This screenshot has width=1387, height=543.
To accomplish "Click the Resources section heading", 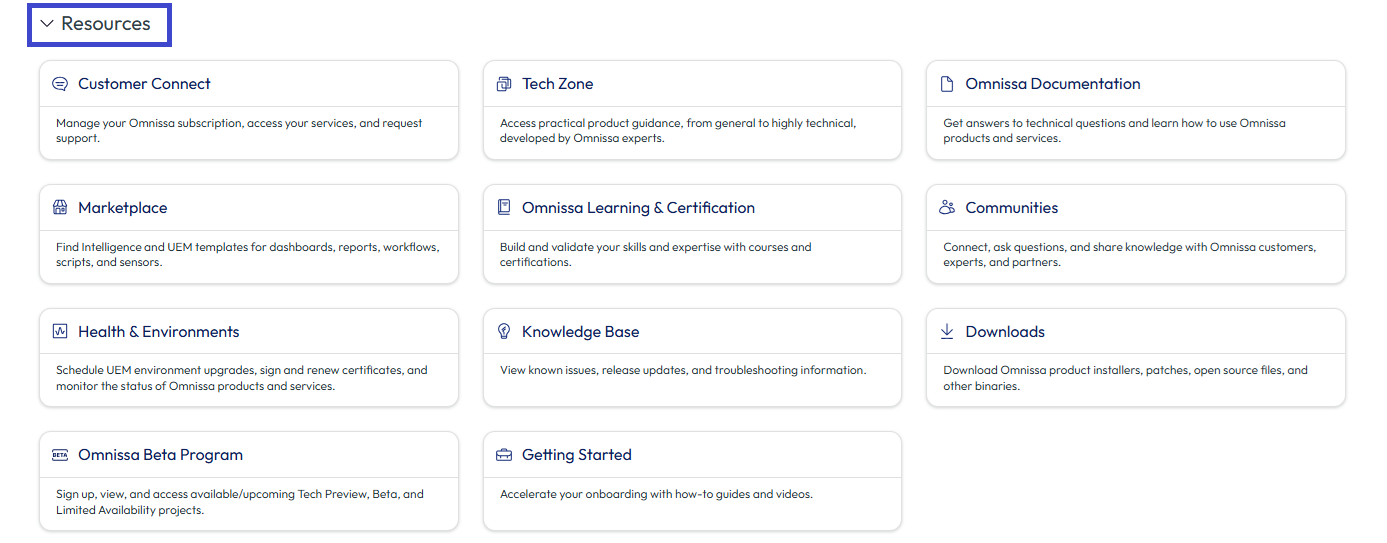I will point(105,24).
